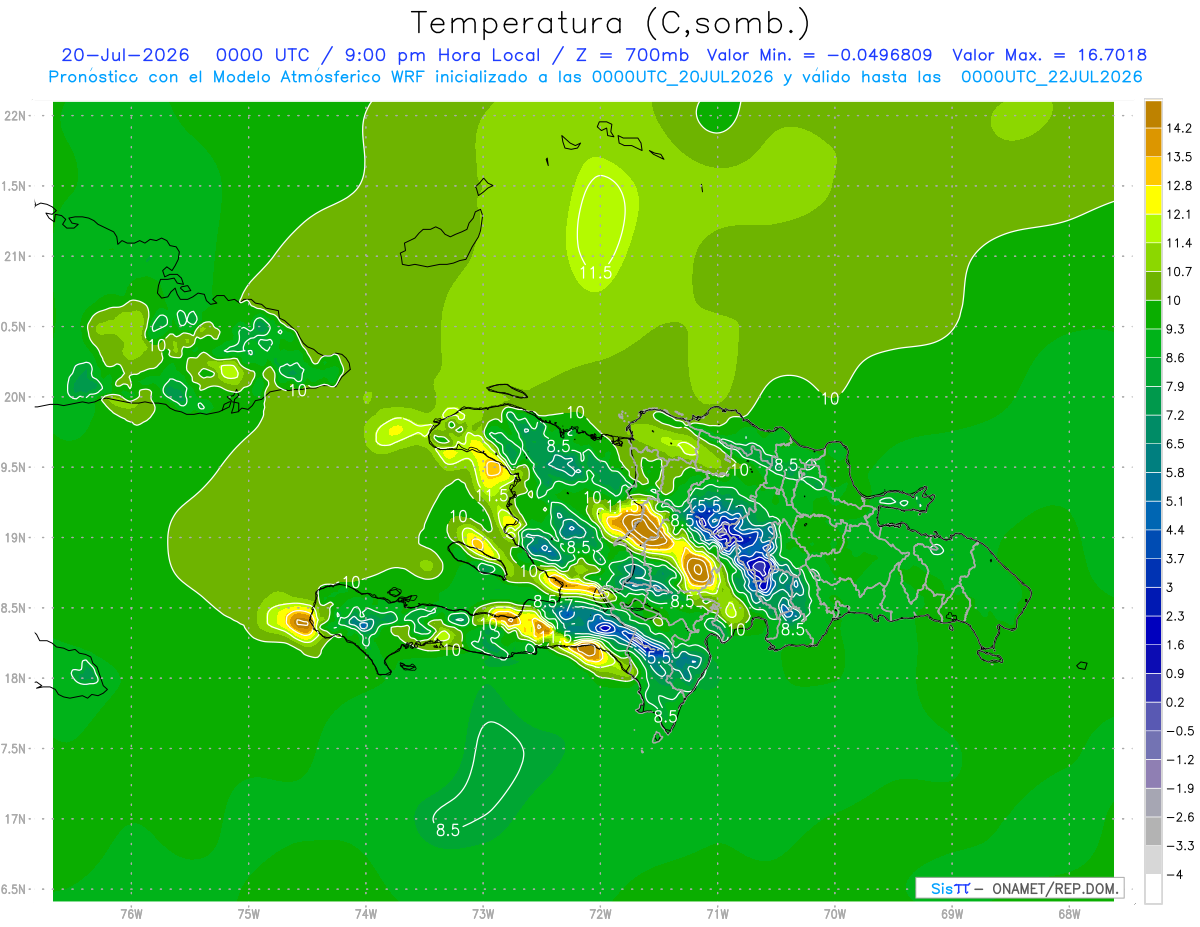Click the 6.5N latitude axis label
The width and height of the screenshot is (1200, 927).
click(14, 890)
